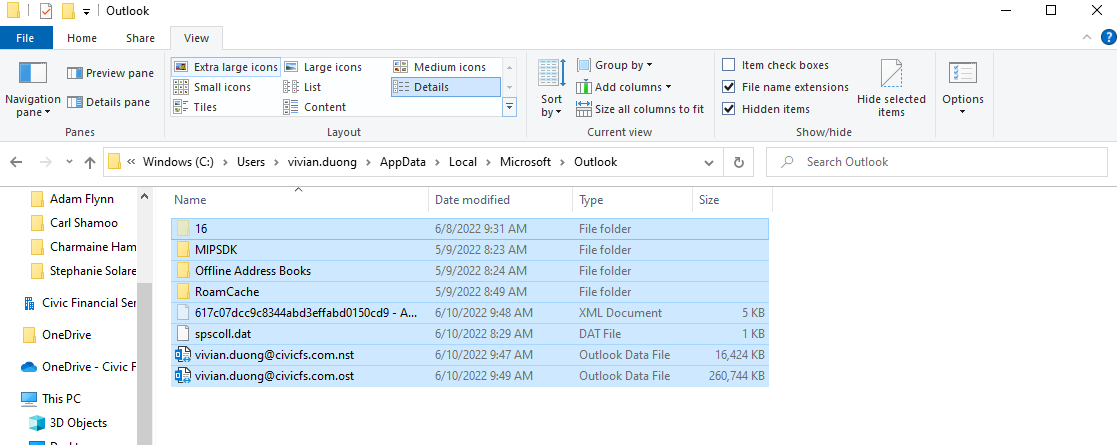
Task: Collapse the ribbon with the chevron
Action: tap(1086, 38)
